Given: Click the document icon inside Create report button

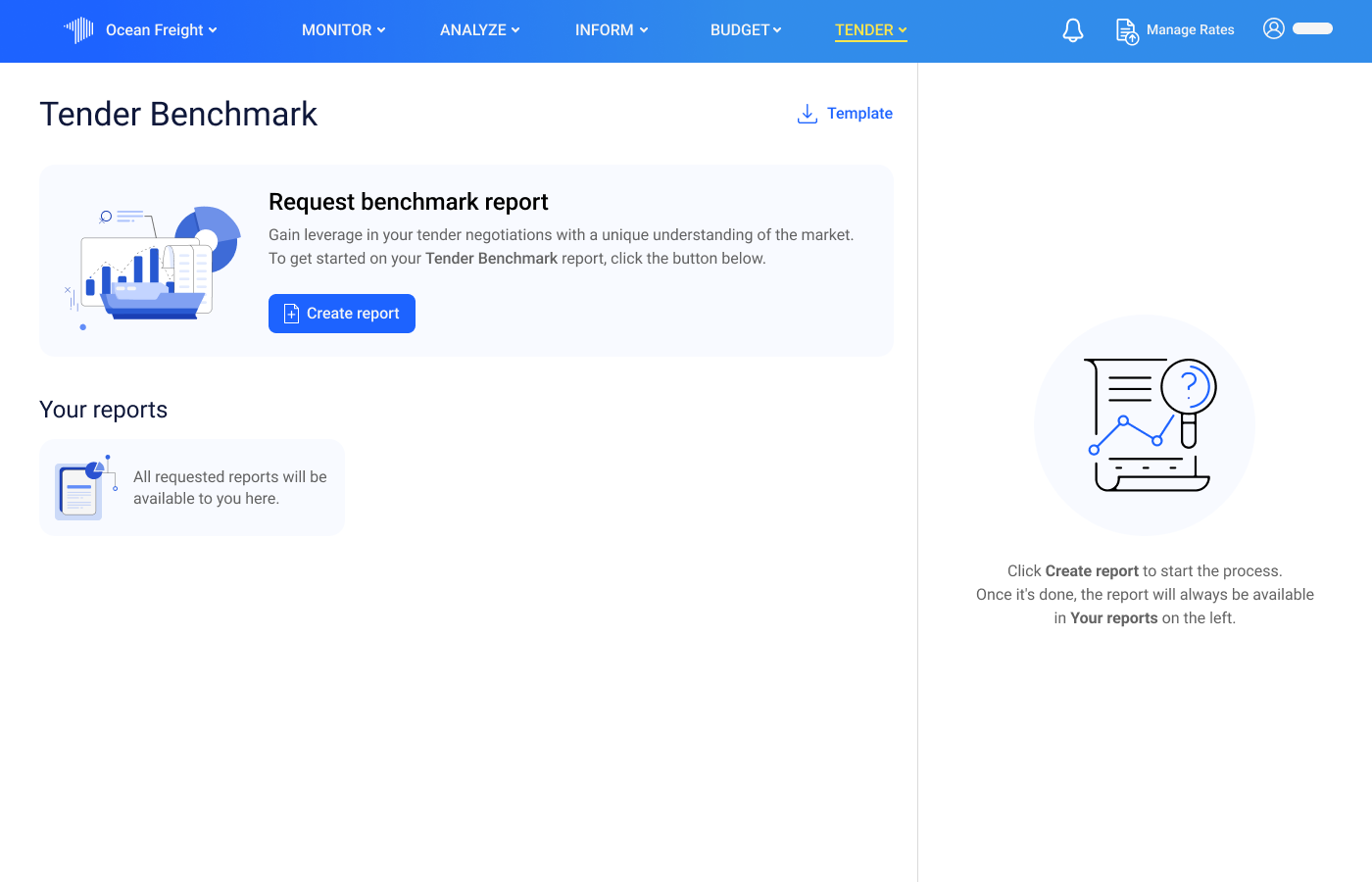Looking at the screenshot, I should 291,313.
